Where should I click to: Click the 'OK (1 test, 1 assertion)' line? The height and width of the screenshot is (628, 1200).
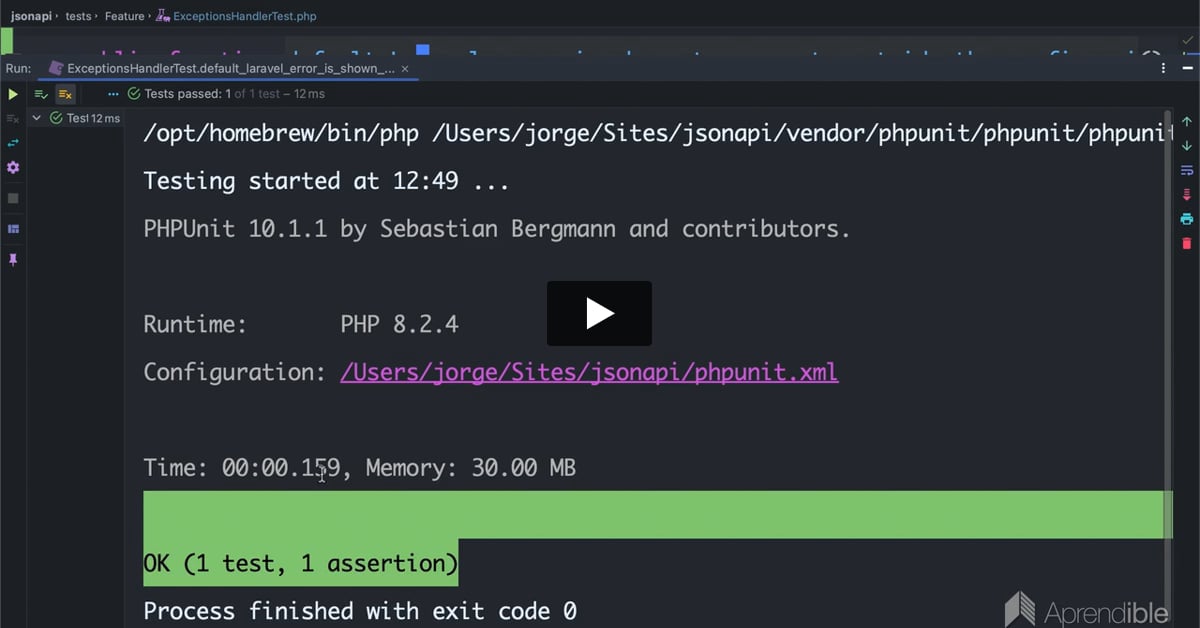(x=301, y=563)
